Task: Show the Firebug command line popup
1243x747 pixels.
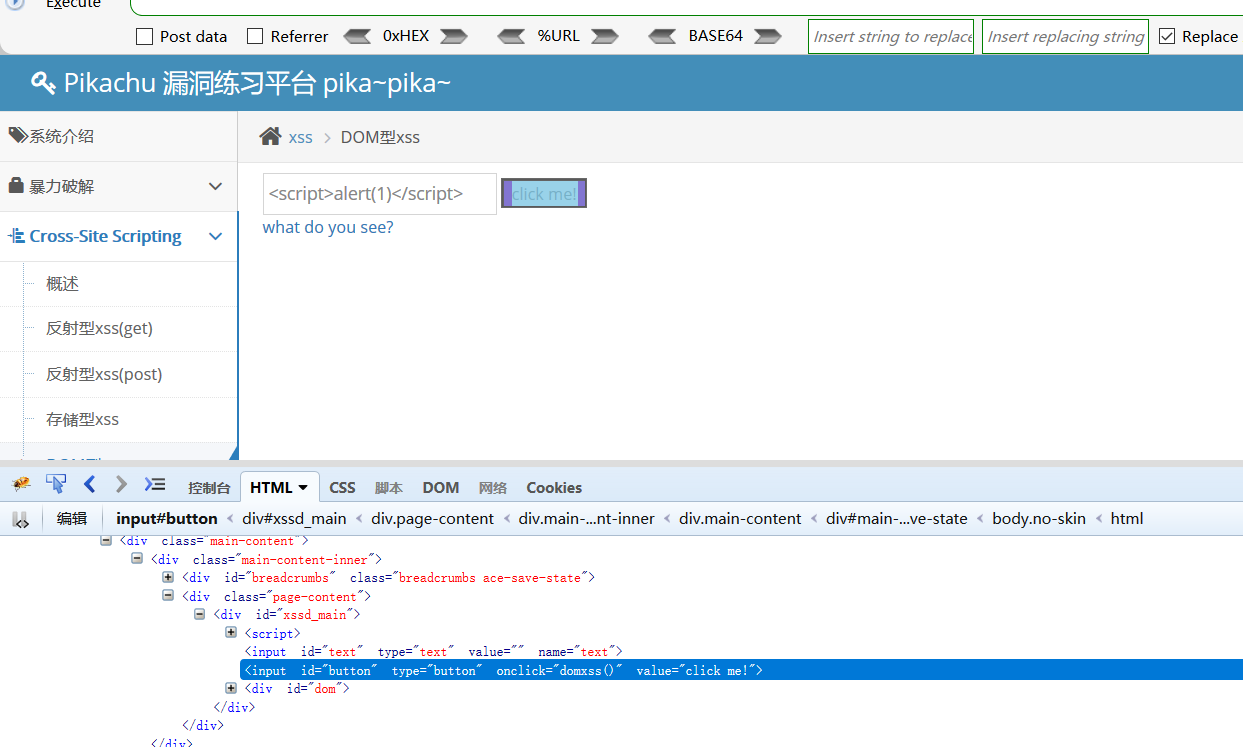Action: pos(155,485)
